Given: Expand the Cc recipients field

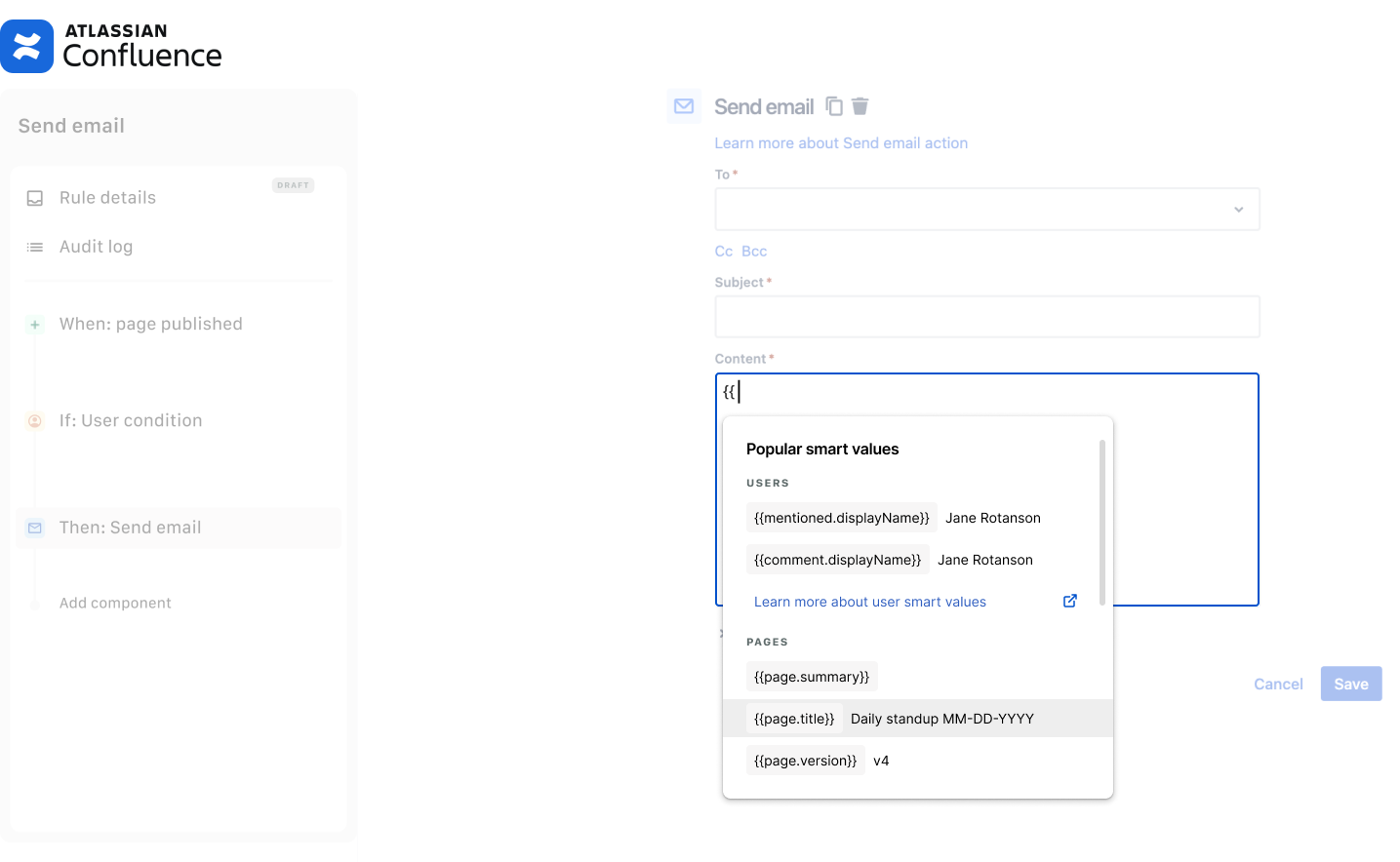Looking at the screenshot, I should point(723,251).
